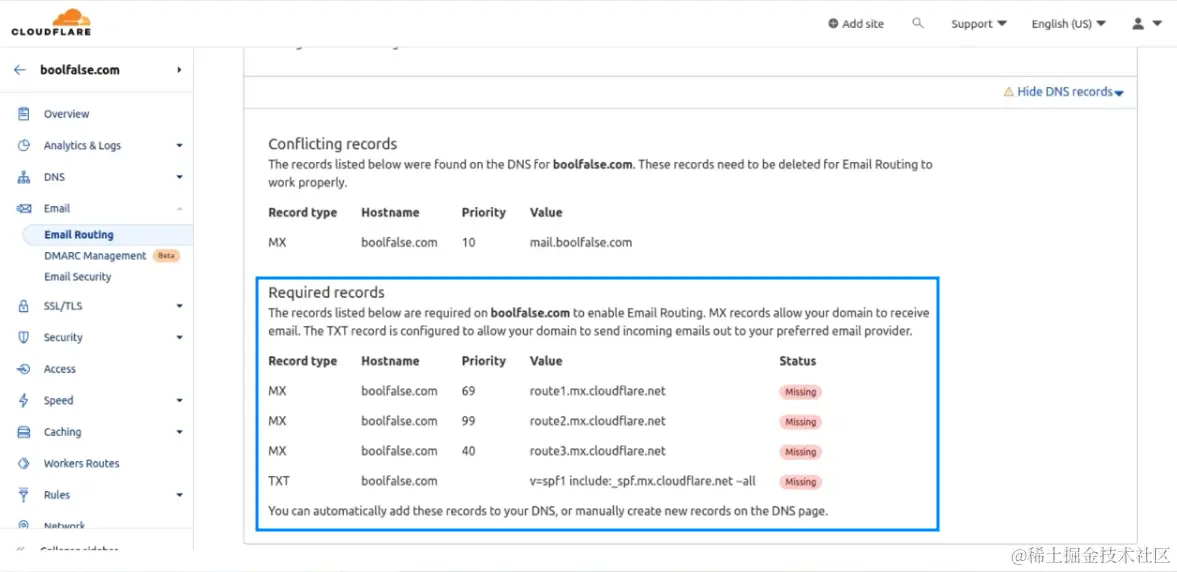Viewport: 1177px width, 572px height.
Task: Click priority 69 in Required records
Action: (469, 391)
